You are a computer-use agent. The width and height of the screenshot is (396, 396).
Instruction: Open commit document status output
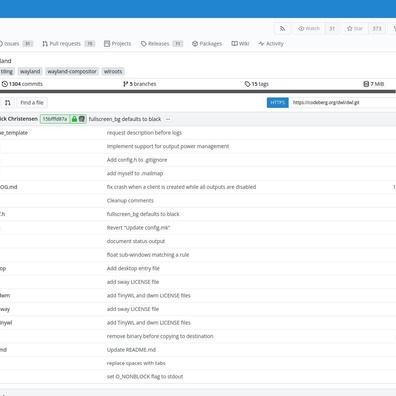(x=136, y=241)
